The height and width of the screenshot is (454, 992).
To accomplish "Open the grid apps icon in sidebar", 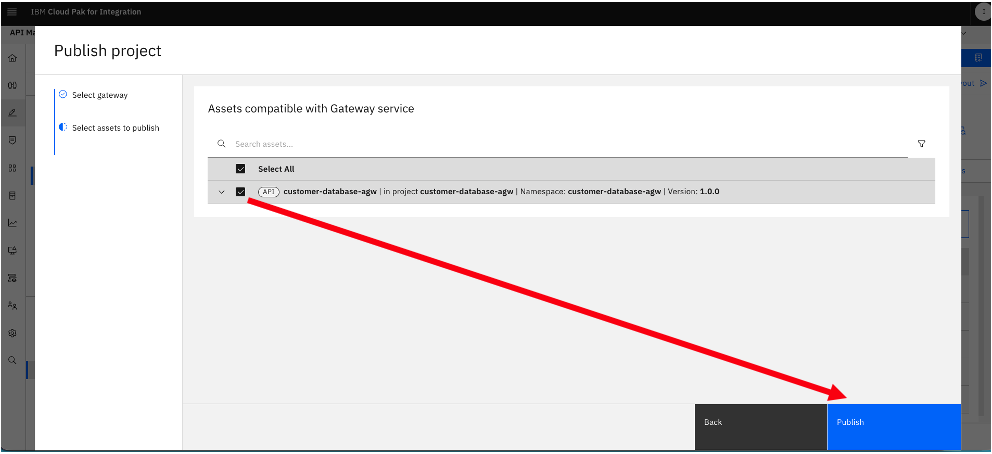I will click(12, 168).
